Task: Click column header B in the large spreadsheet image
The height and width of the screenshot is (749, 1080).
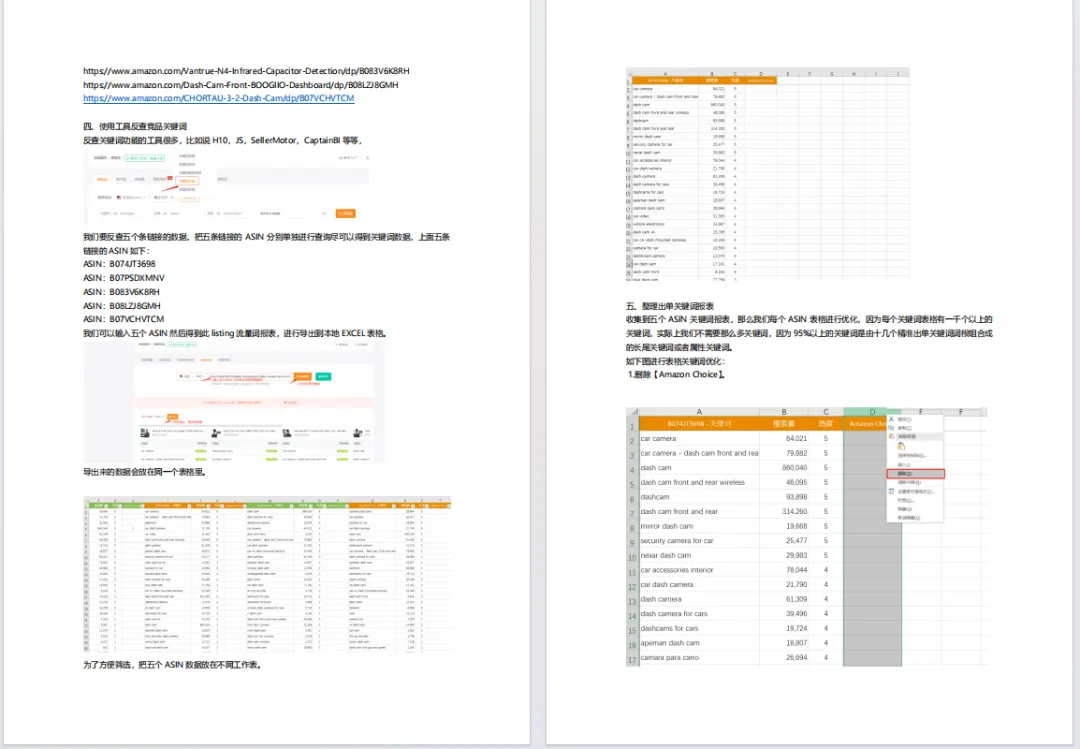Action: click(x=784, y=412)
